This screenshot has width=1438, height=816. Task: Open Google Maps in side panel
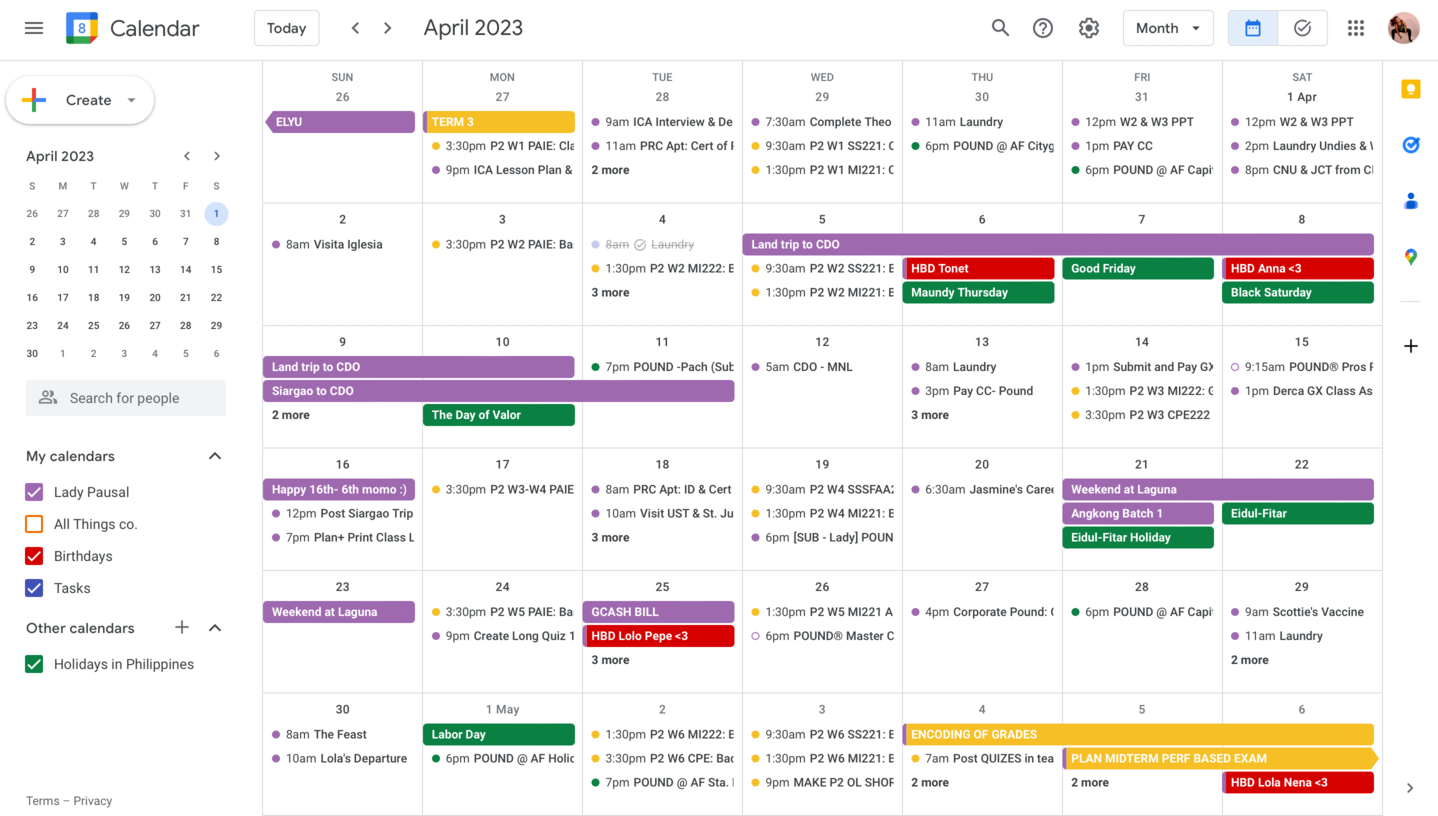pyautogui.click(x=1411, y=257)
